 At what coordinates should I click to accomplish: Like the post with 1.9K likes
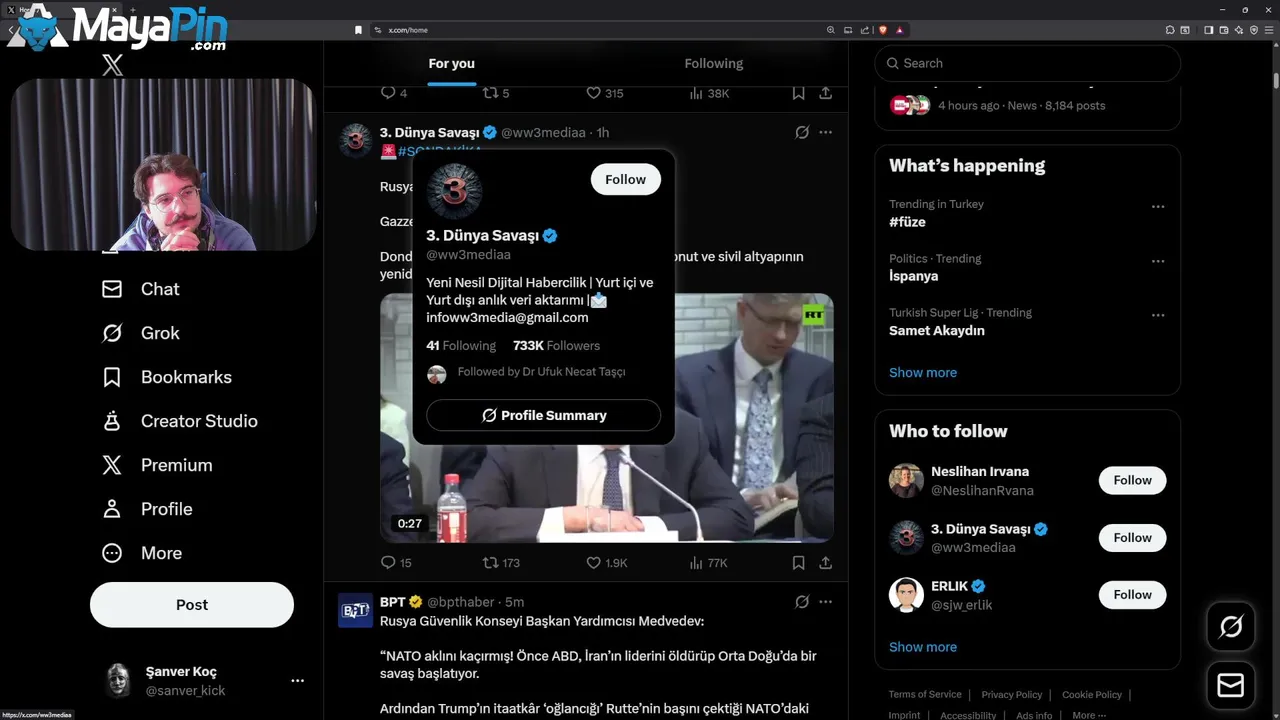click(x=607, y=563)
